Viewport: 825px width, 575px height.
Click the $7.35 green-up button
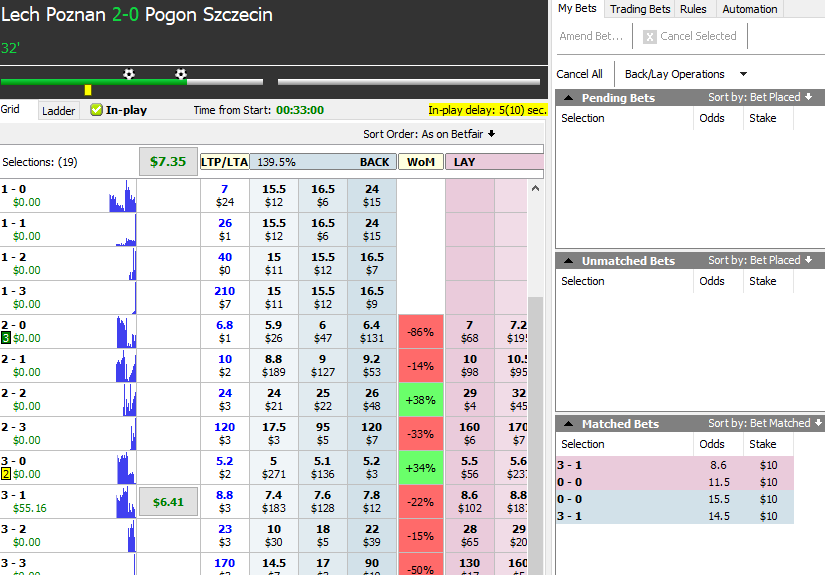[168, 162]
